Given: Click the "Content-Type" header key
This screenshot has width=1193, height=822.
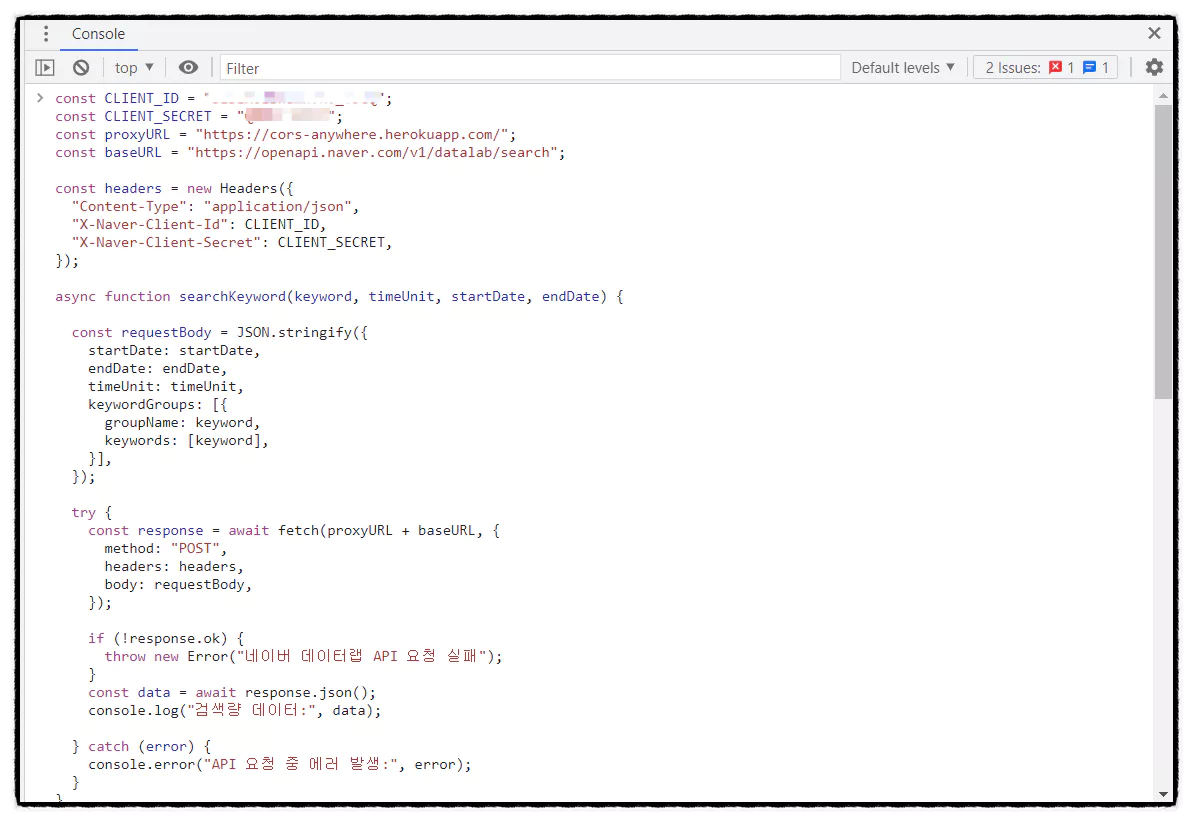Looking at the screenshot, I should coord(129,206).
